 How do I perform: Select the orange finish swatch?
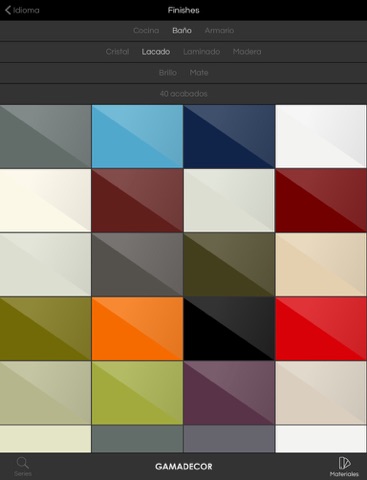coord(137,329)
